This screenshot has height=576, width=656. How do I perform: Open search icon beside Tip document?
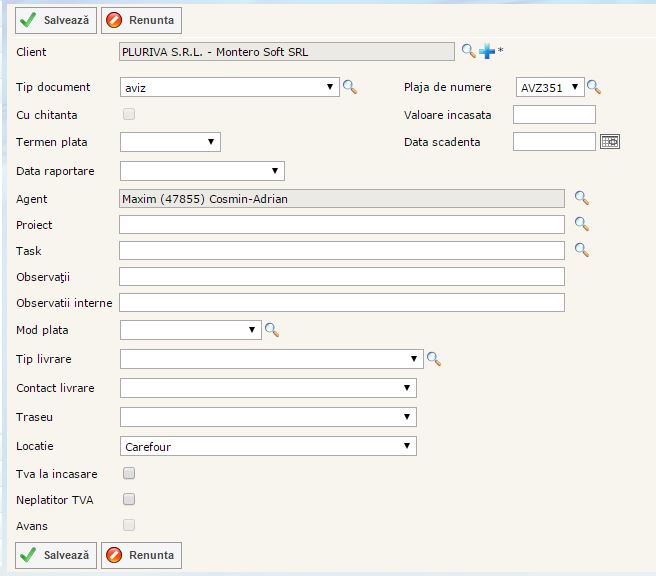pyautogui.click(x=350, y=87)
